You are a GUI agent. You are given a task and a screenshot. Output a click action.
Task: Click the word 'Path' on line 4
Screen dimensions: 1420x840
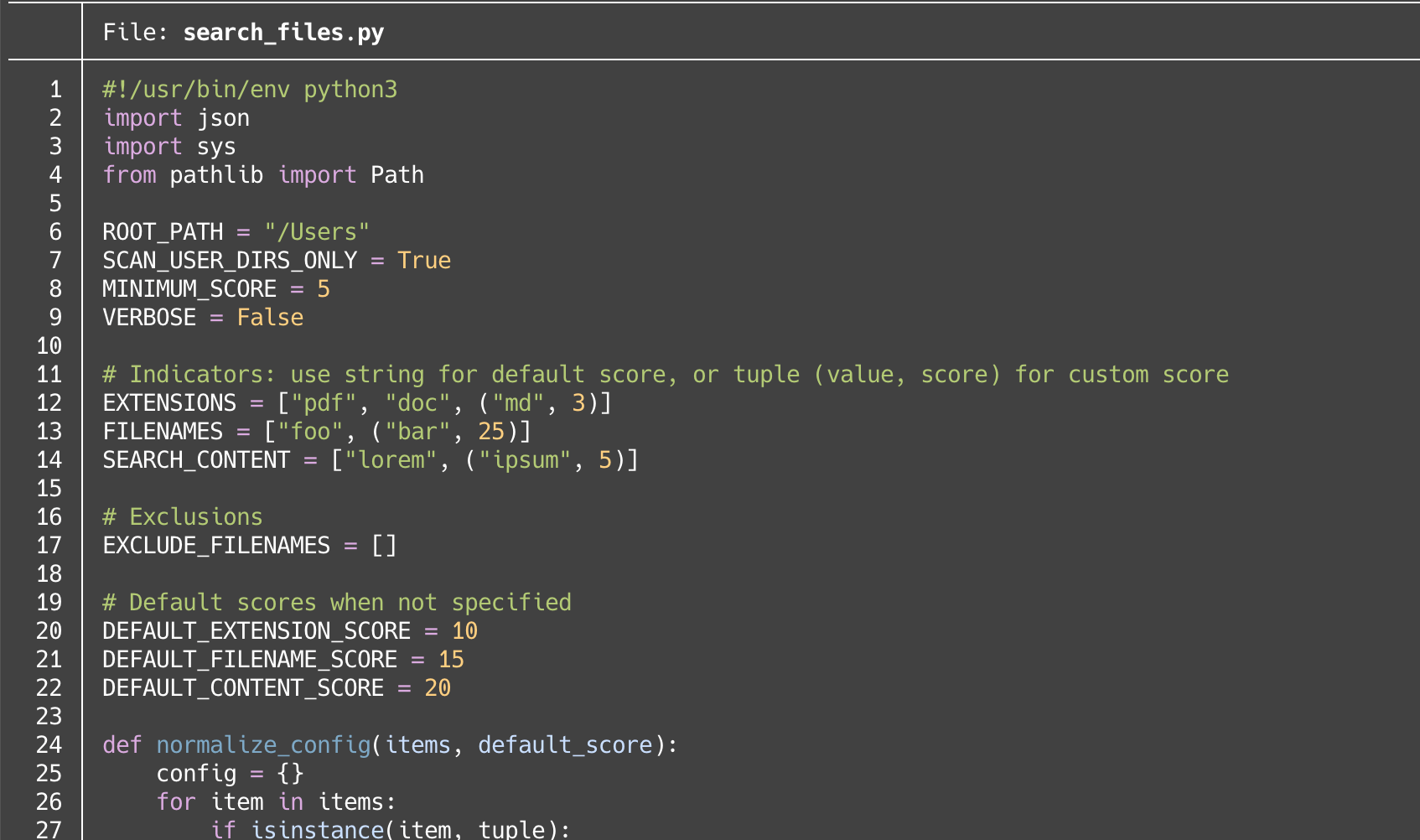point(397,175)
